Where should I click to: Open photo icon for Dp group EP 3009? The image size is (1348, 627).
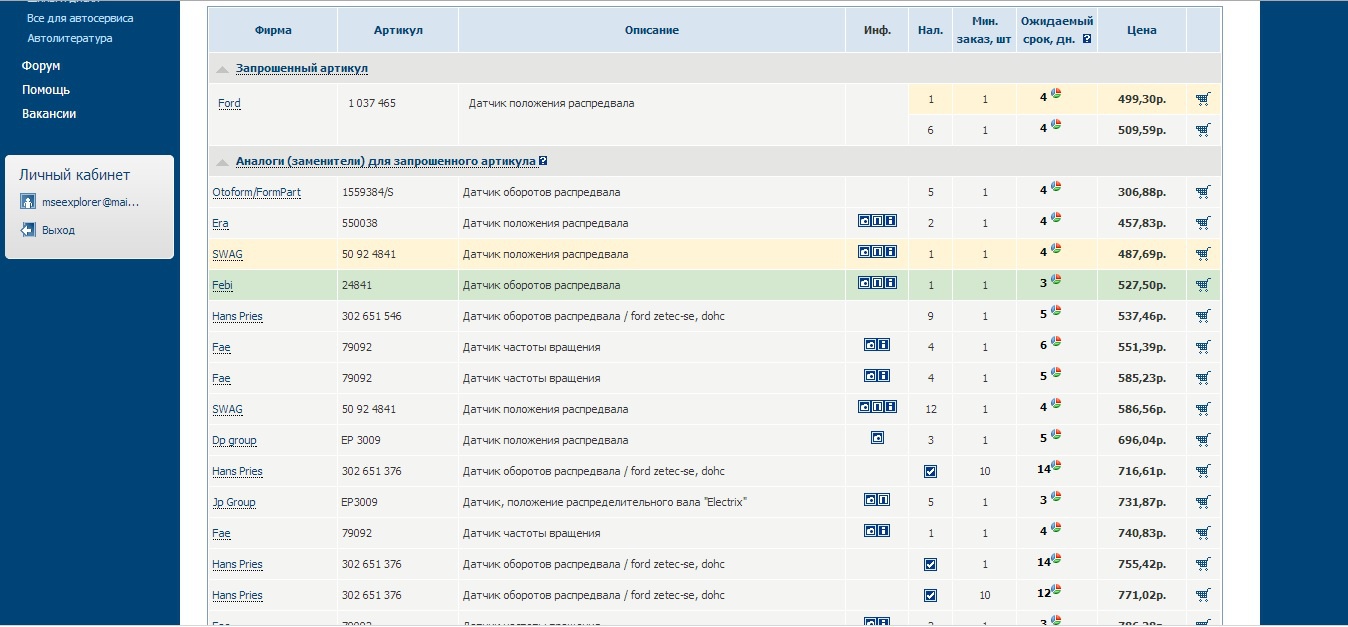tap(877, 438)
